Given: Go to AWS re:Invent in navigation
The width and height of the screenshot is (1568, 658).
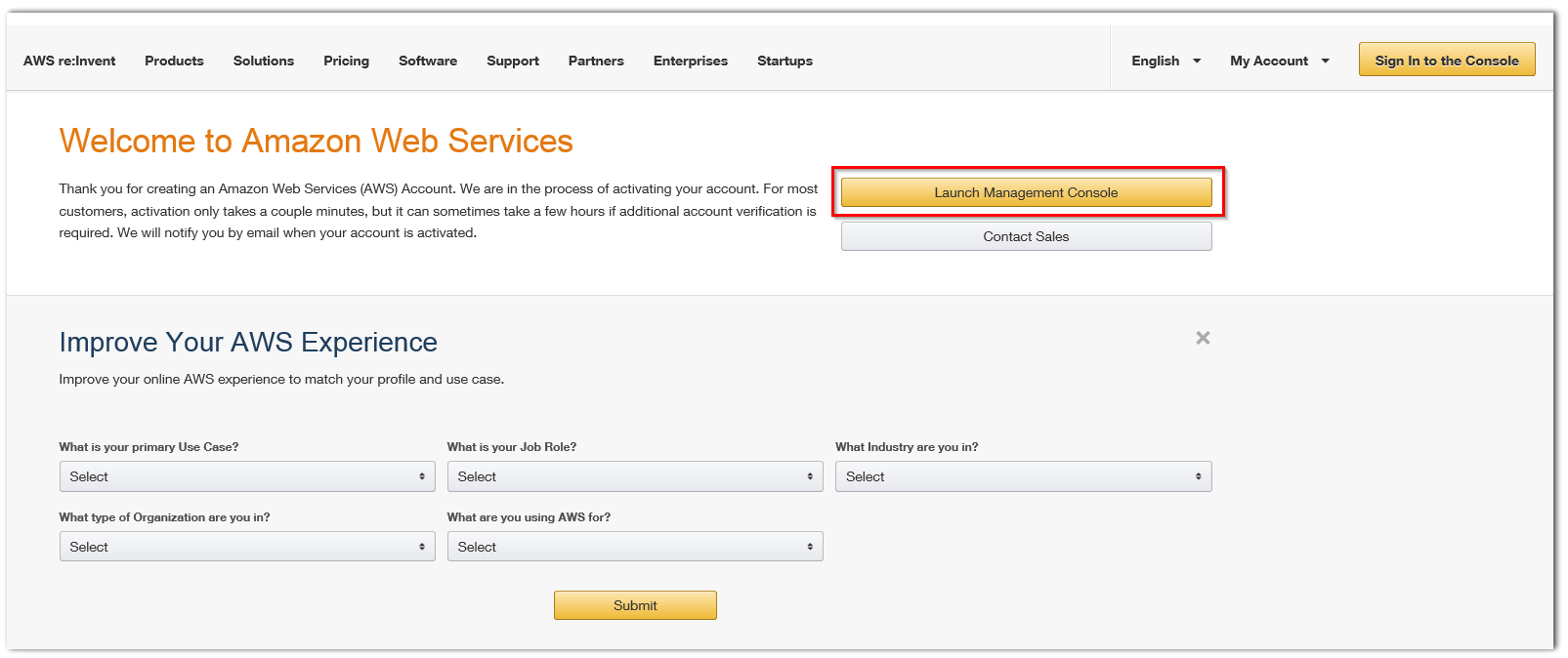Looking at the screenshot, I should [x=69, y=61].
